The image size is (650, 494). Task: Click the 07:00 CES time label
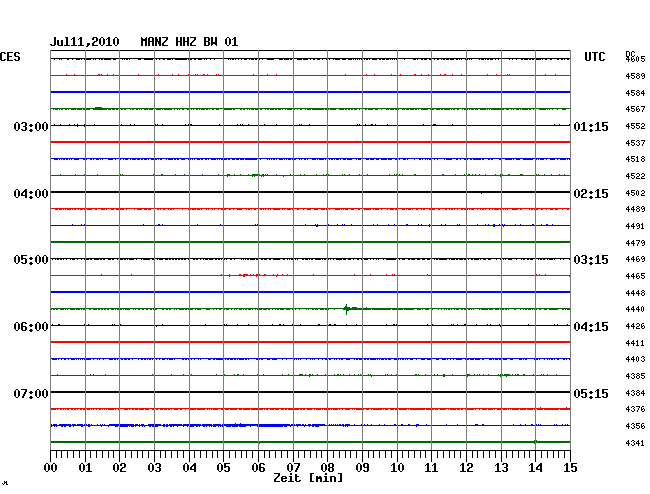pyautogui.click(x=31, y=394)
